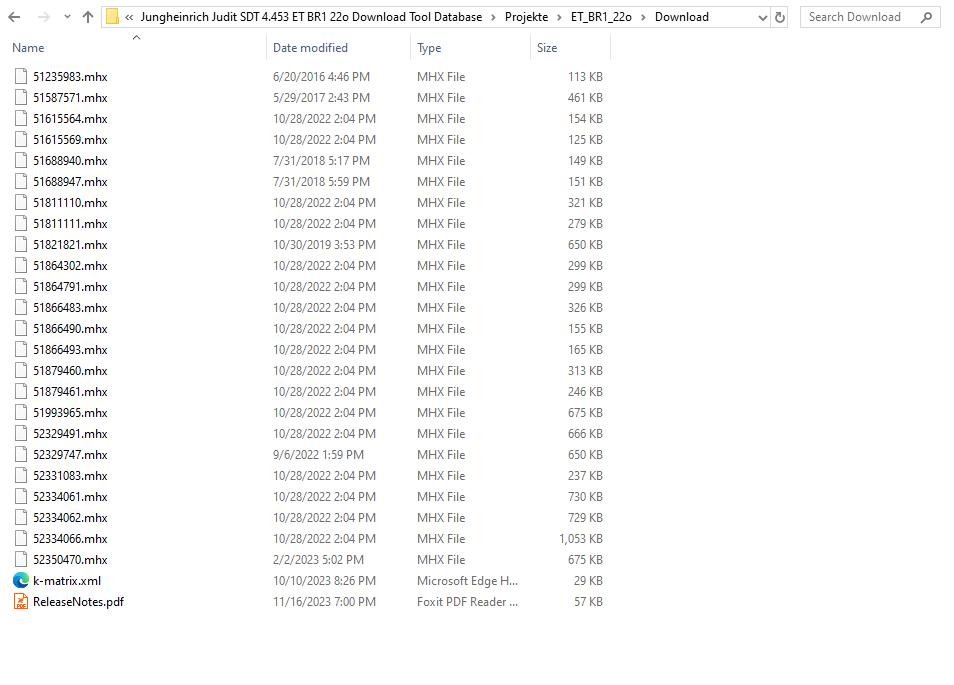This screenshot has width=954, height=685.
Task: Select the 51866483.mhx file icon
Action: (21, 307)
